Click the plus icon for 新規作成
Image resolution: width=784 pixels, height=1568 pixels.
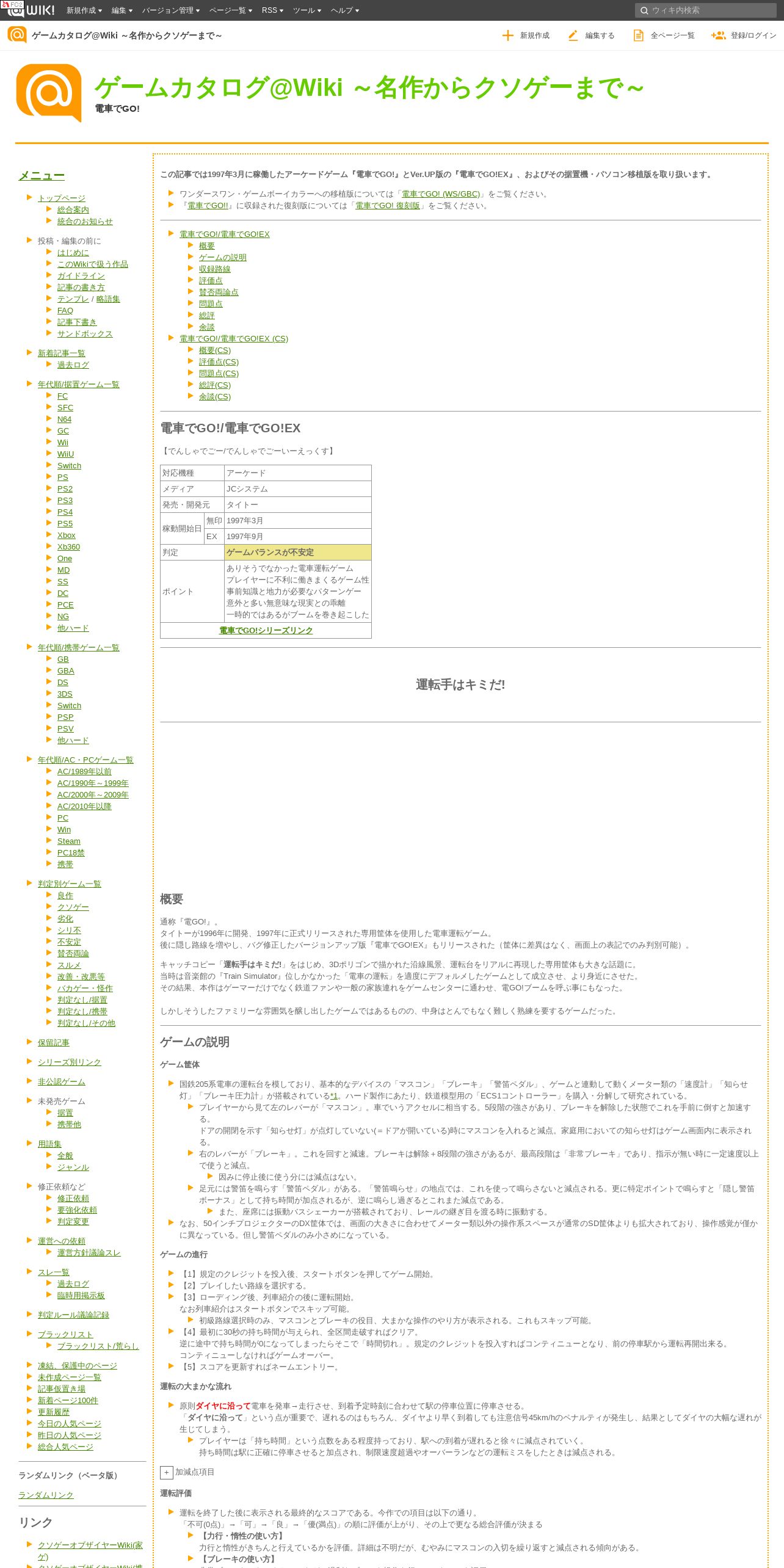tap(507, 35)
